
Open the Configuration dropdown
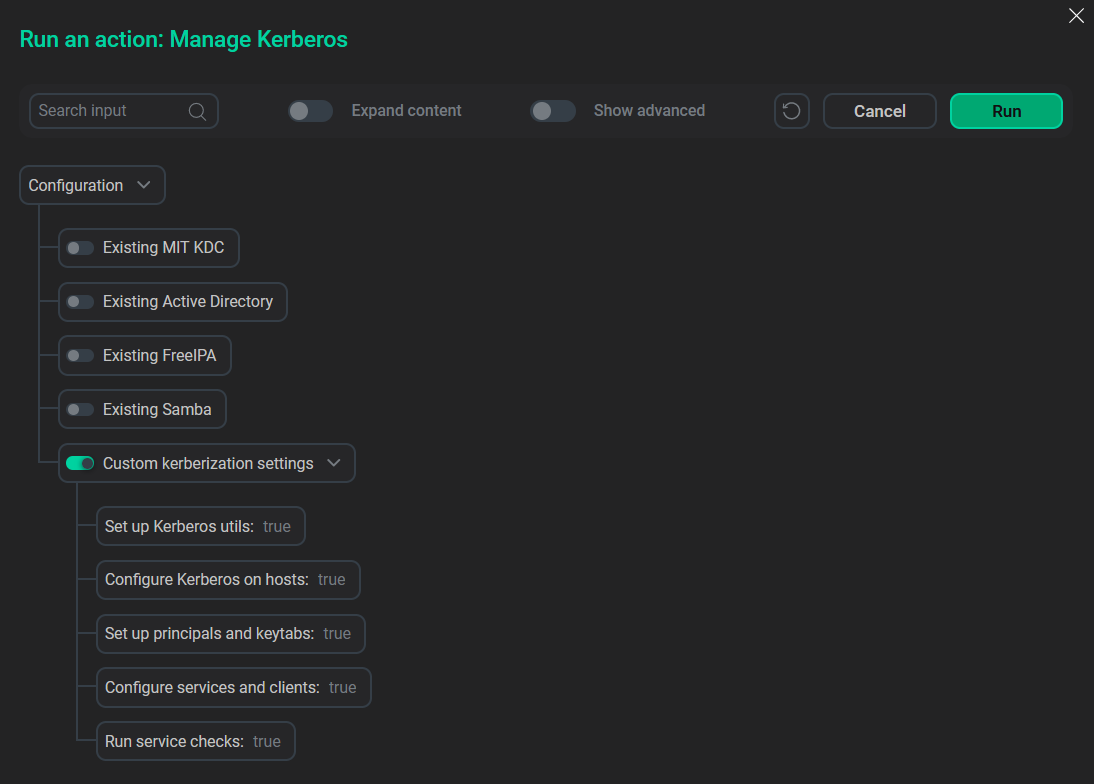(x=92, y=185)
